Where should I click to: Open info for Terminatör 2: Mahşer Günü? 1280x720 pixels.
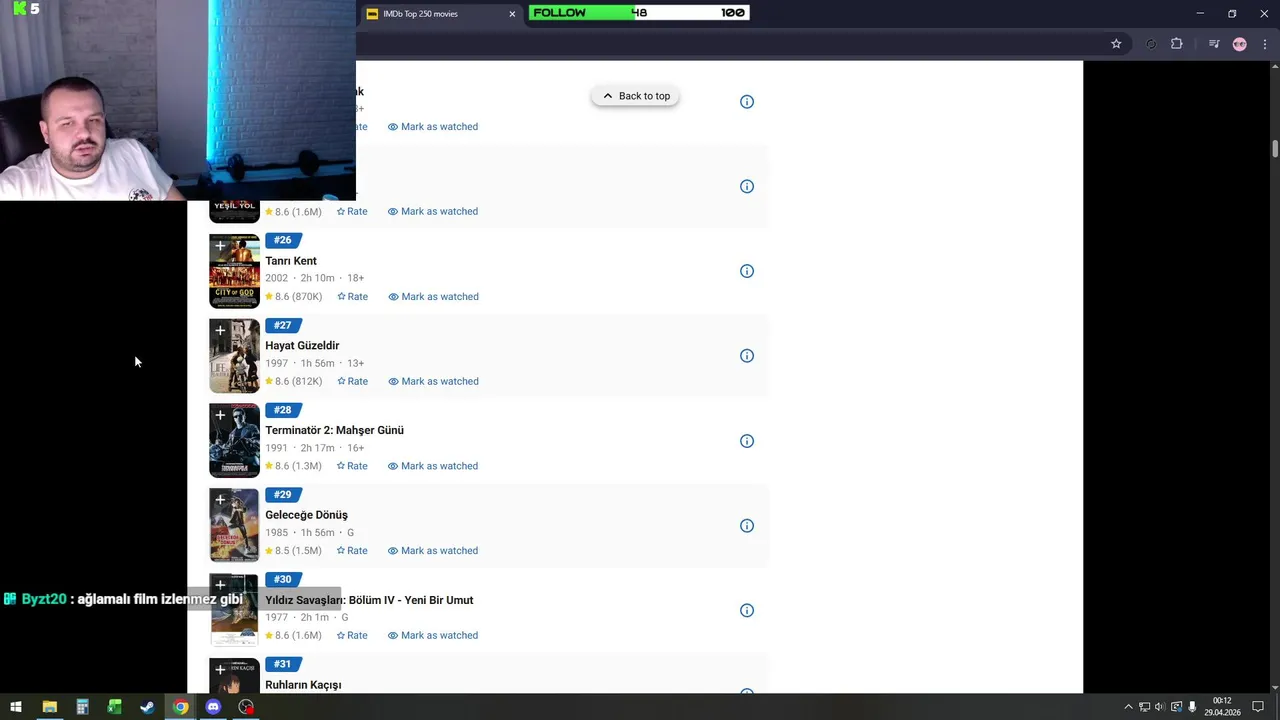click(747, 441)
